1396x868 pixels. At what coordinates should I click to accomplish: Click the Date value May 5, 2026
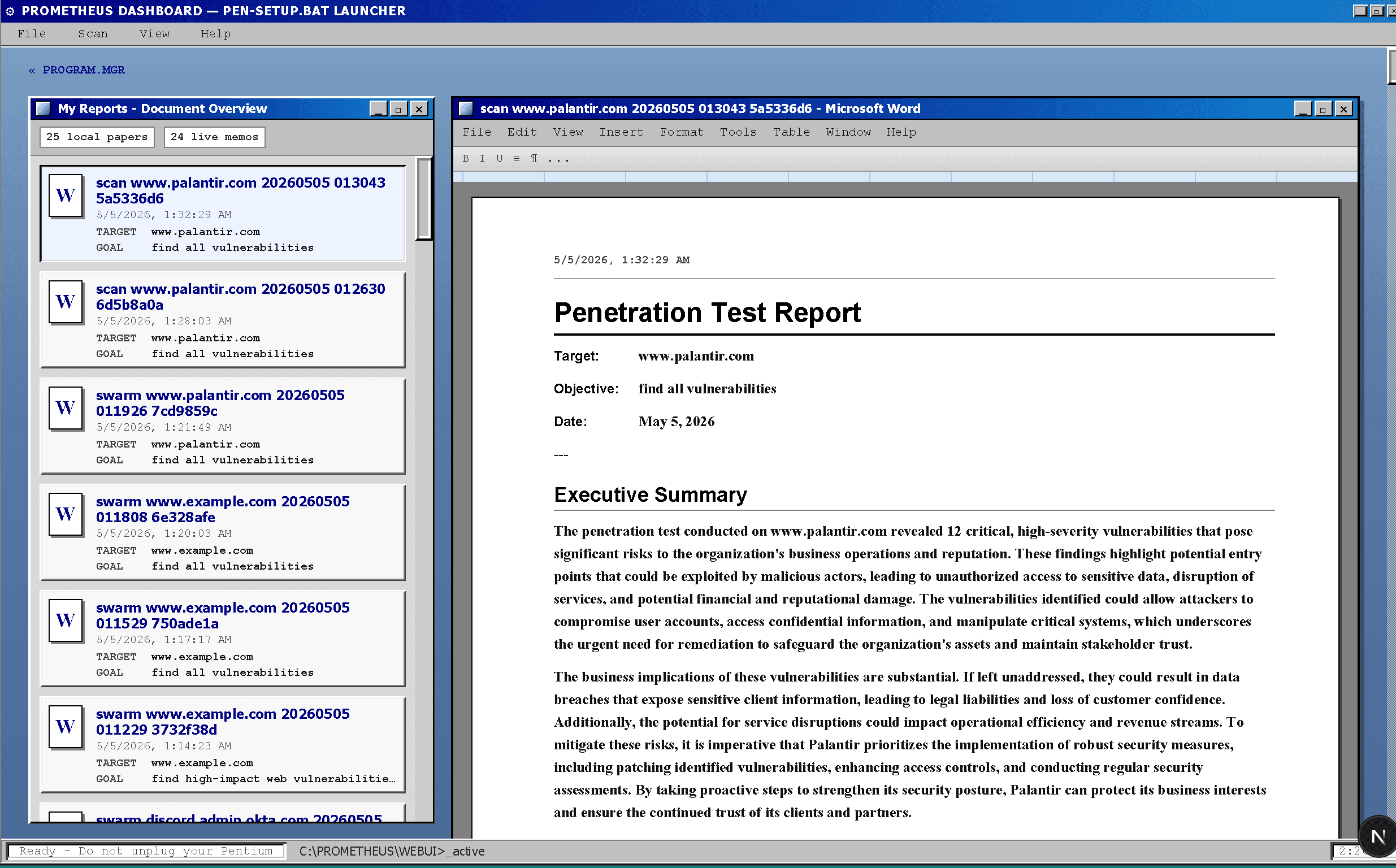676,422
